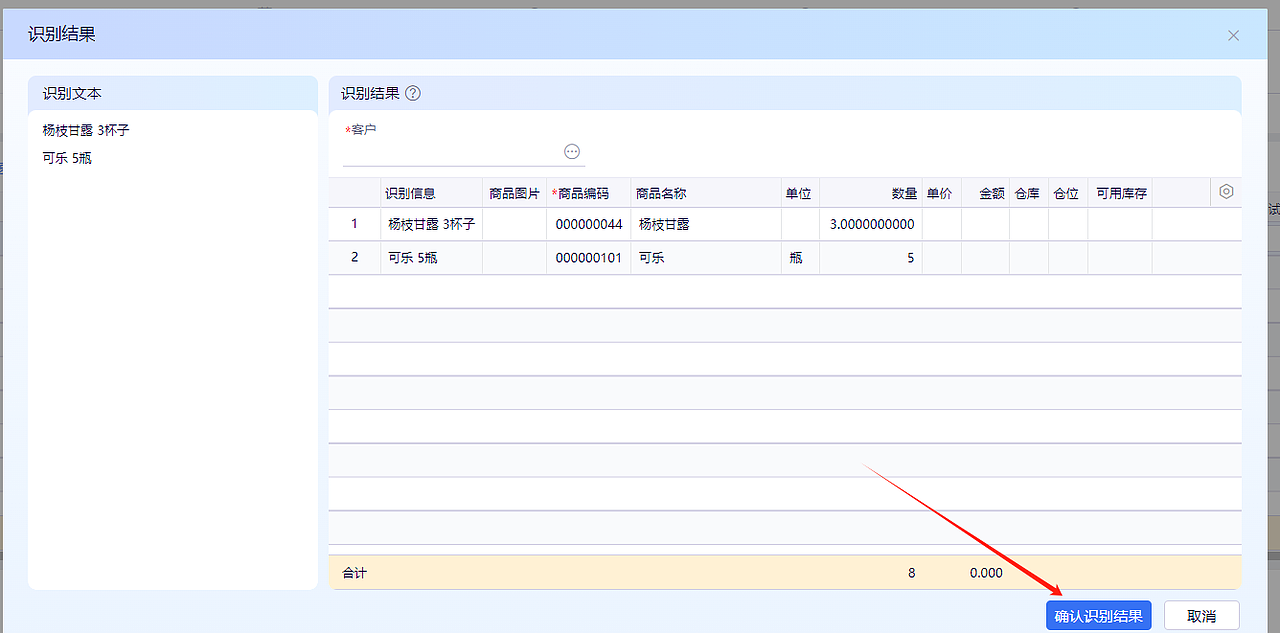This screenshot has width=1280, height=633.
Task: Click the 可用库存 column header
Action: tap(1120, 192)
